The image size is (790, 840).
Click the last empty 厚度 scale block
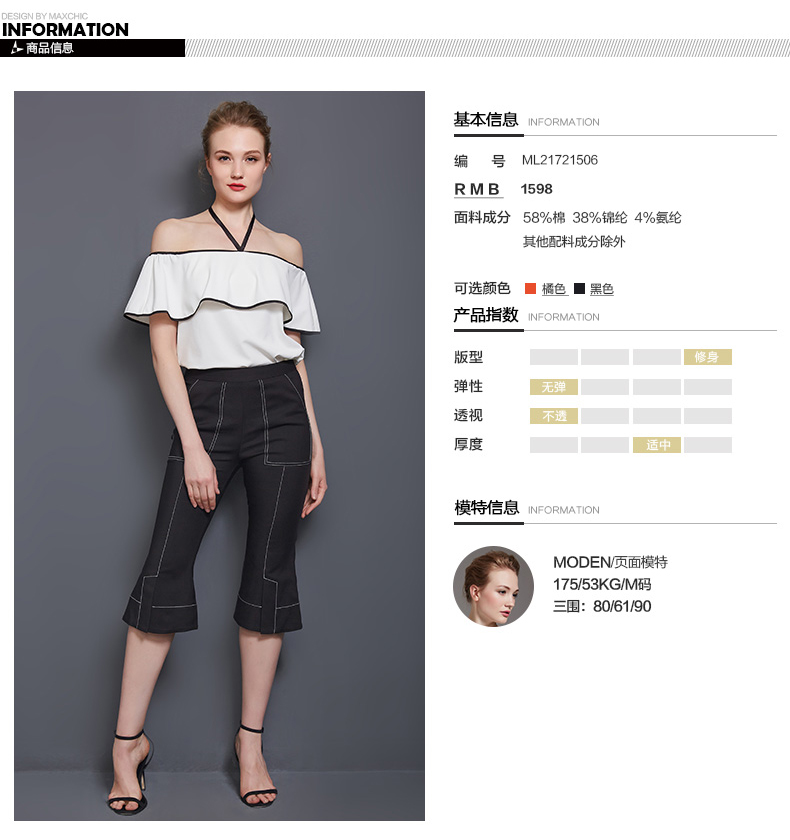coord(708,445)
